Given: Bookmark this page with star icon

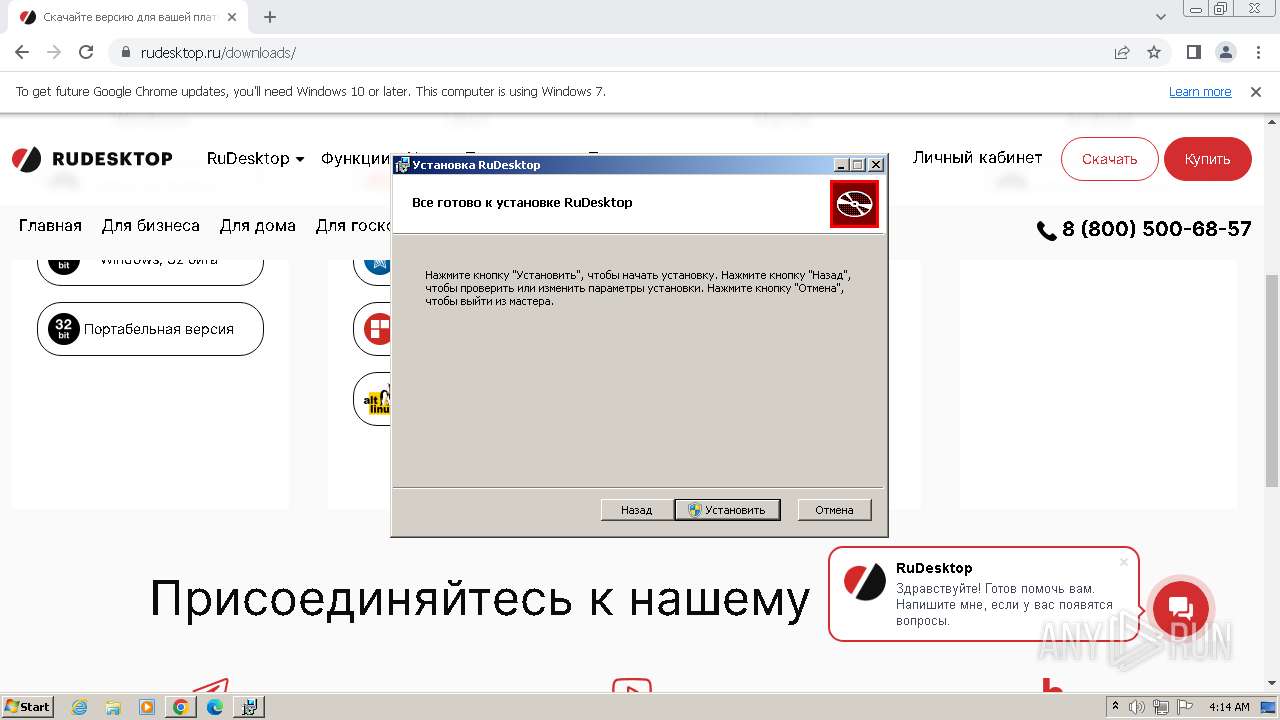Looking at the screenshot, I should [x=1154, y=52].
